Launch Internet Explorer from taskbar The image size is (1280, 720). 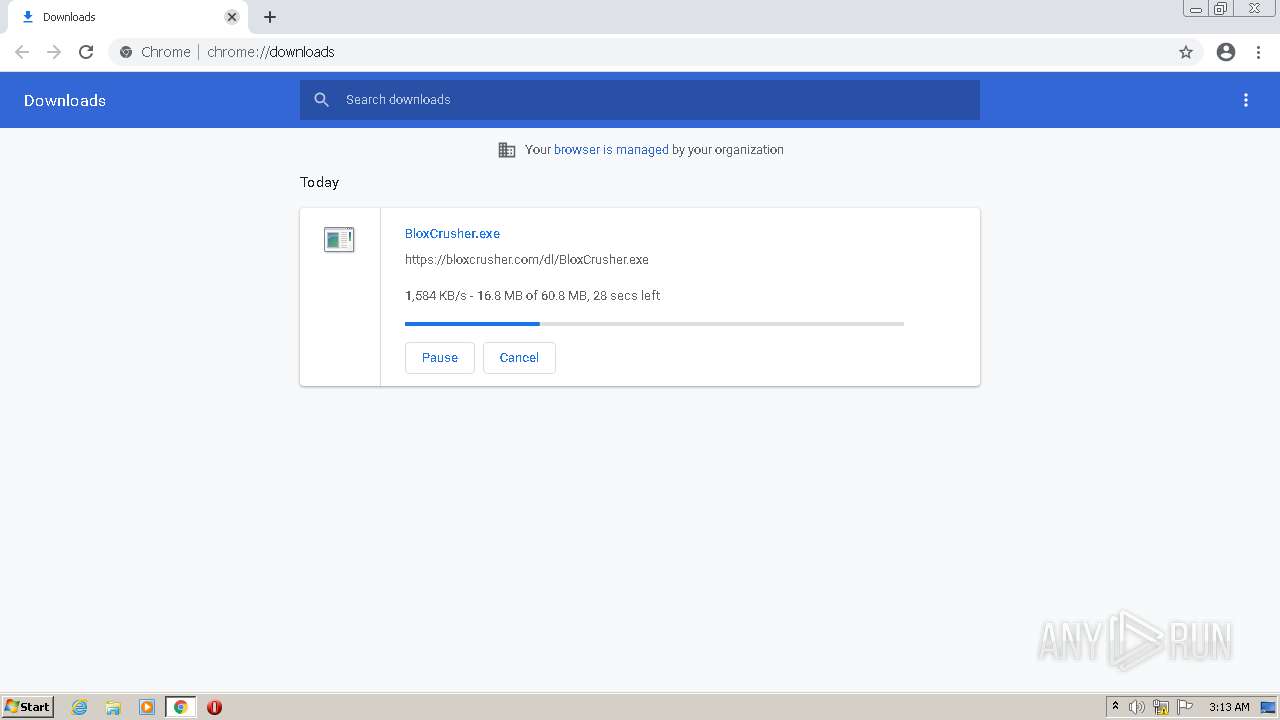pos(79,707)
